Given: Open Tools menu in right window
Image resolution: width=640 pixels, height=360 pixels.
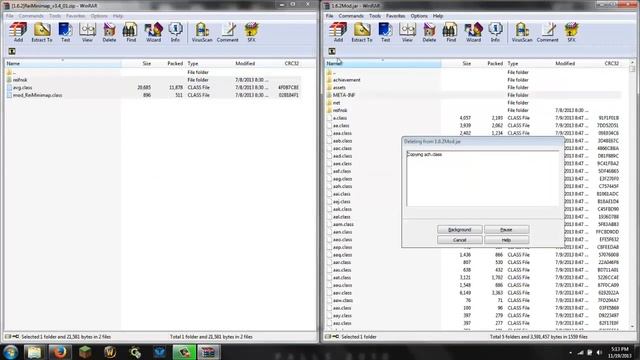Looking at the screenshot, I should pyautogui.click(x=375, y=16).
